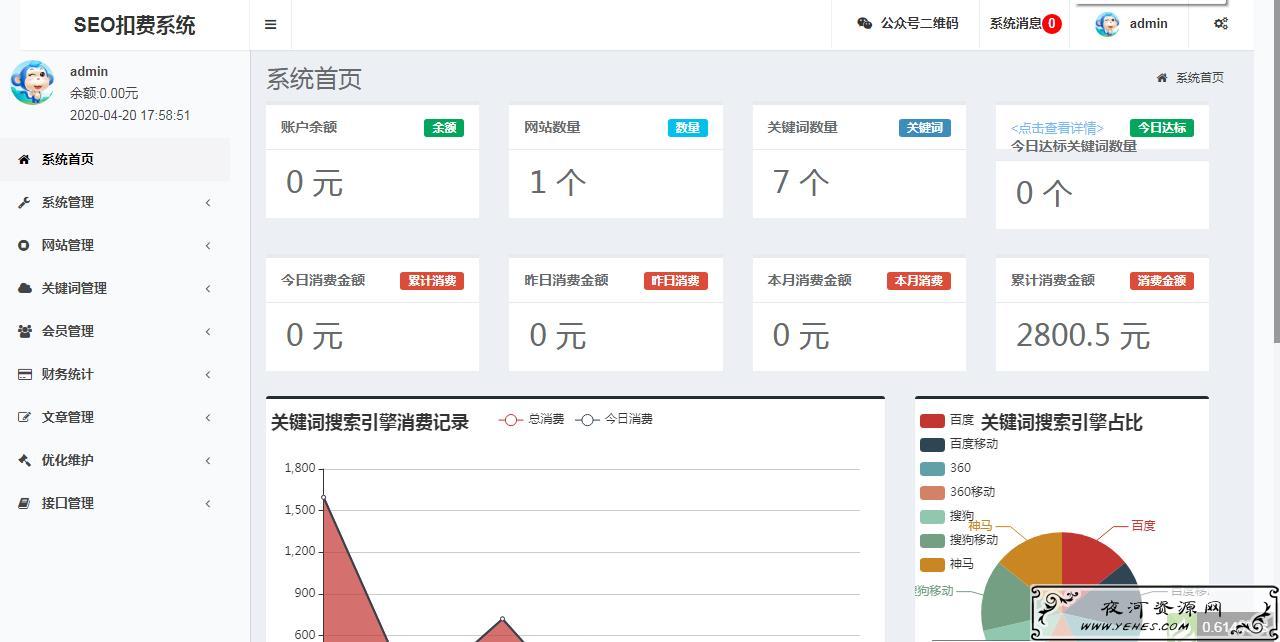The width and height of the screenshot is (1280, 642).
Task: Click the admin avatar in top bar
Action: [x=1107, y=24]
